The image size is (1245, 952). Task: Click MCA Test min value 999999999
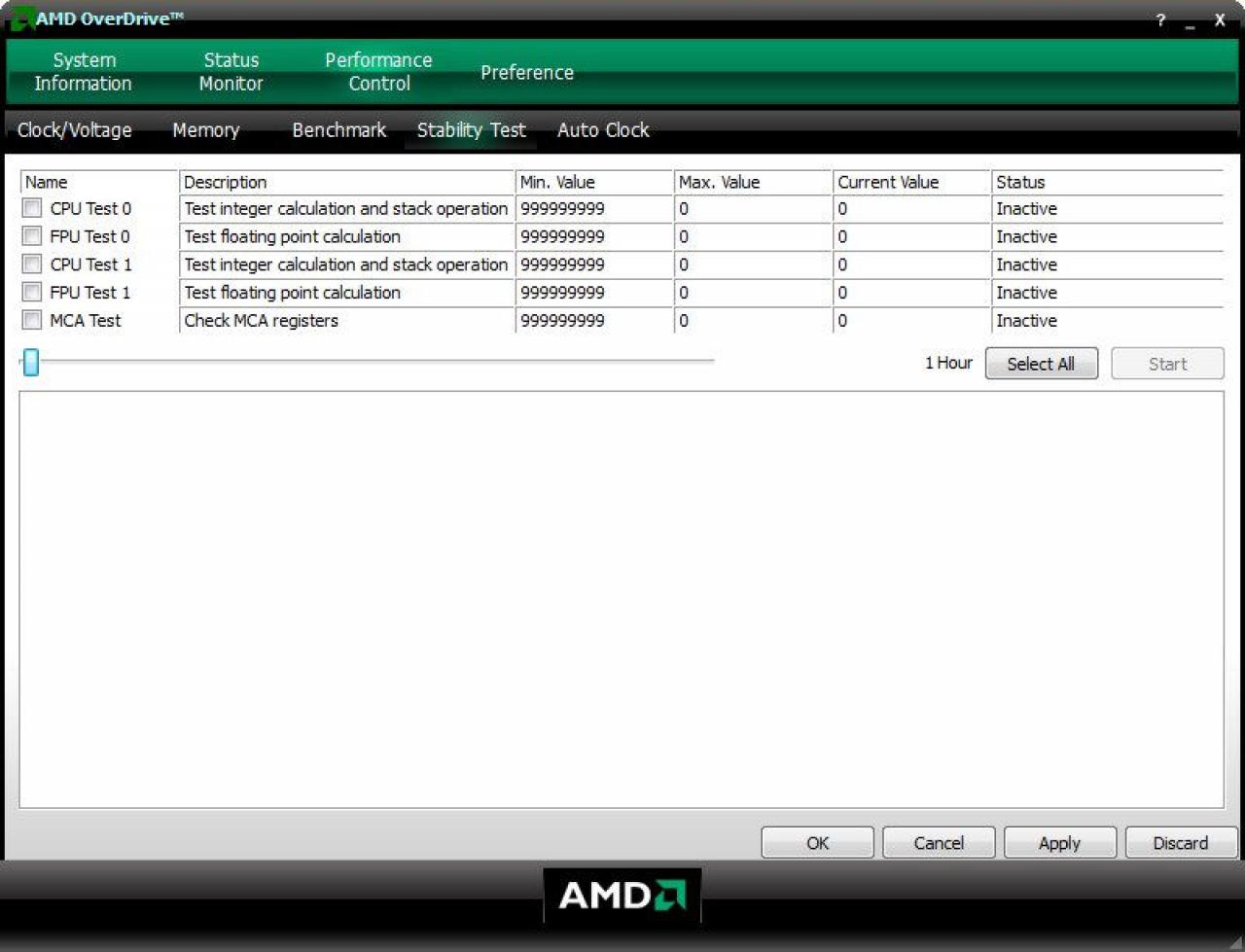562,320
